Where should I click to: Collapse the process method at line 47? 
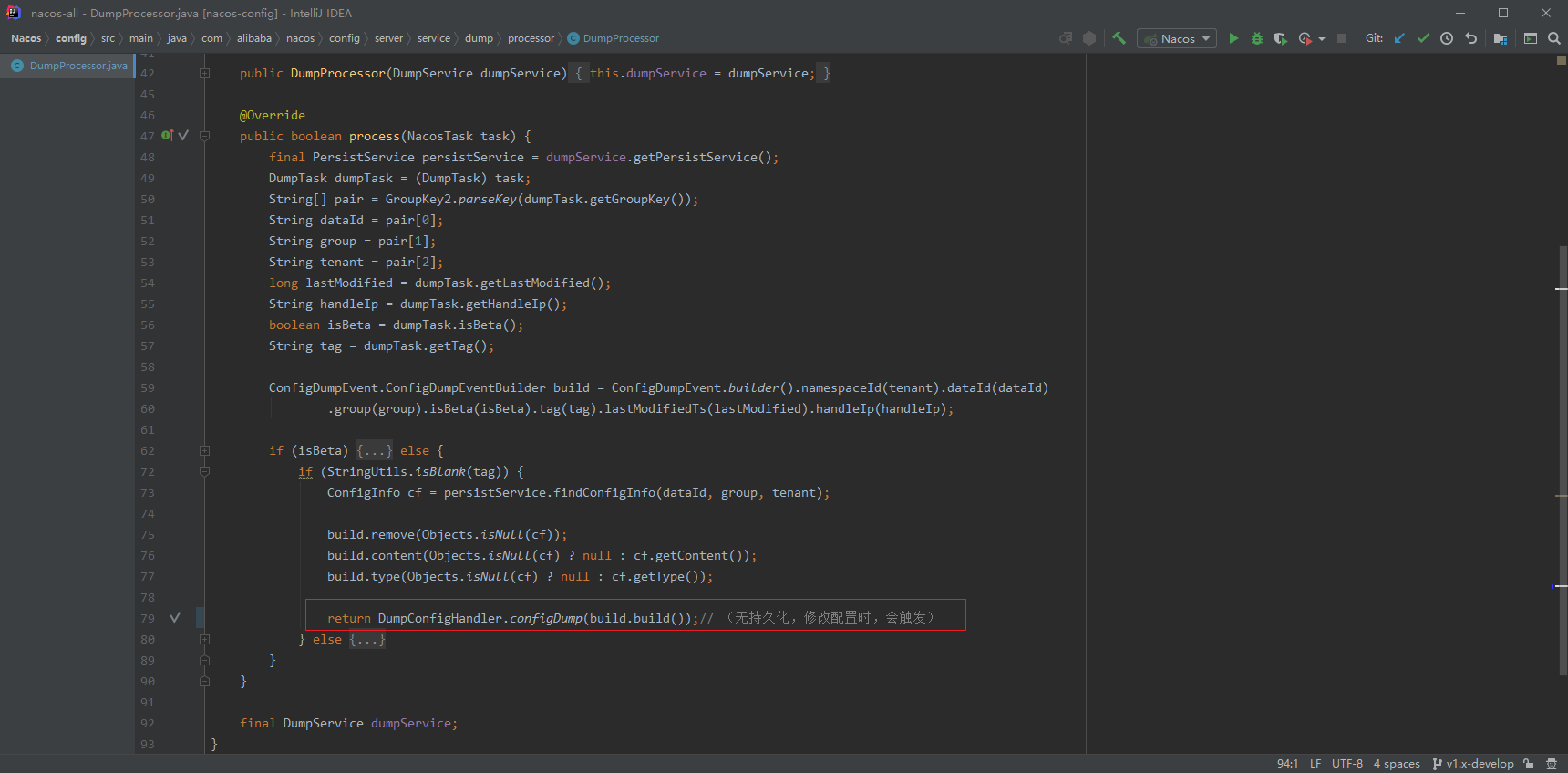point(204,136)
